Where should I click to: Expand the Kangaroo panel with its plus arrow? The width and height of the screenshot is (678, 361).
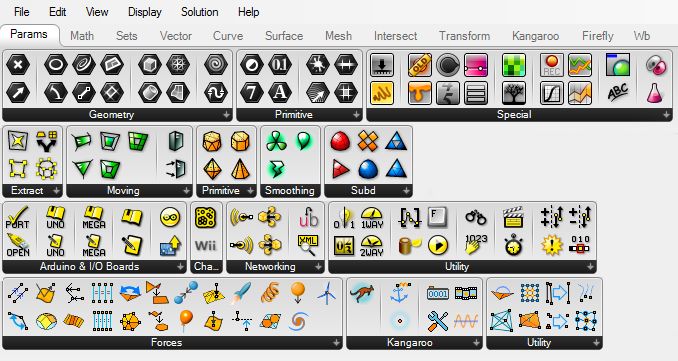(476, 343)
